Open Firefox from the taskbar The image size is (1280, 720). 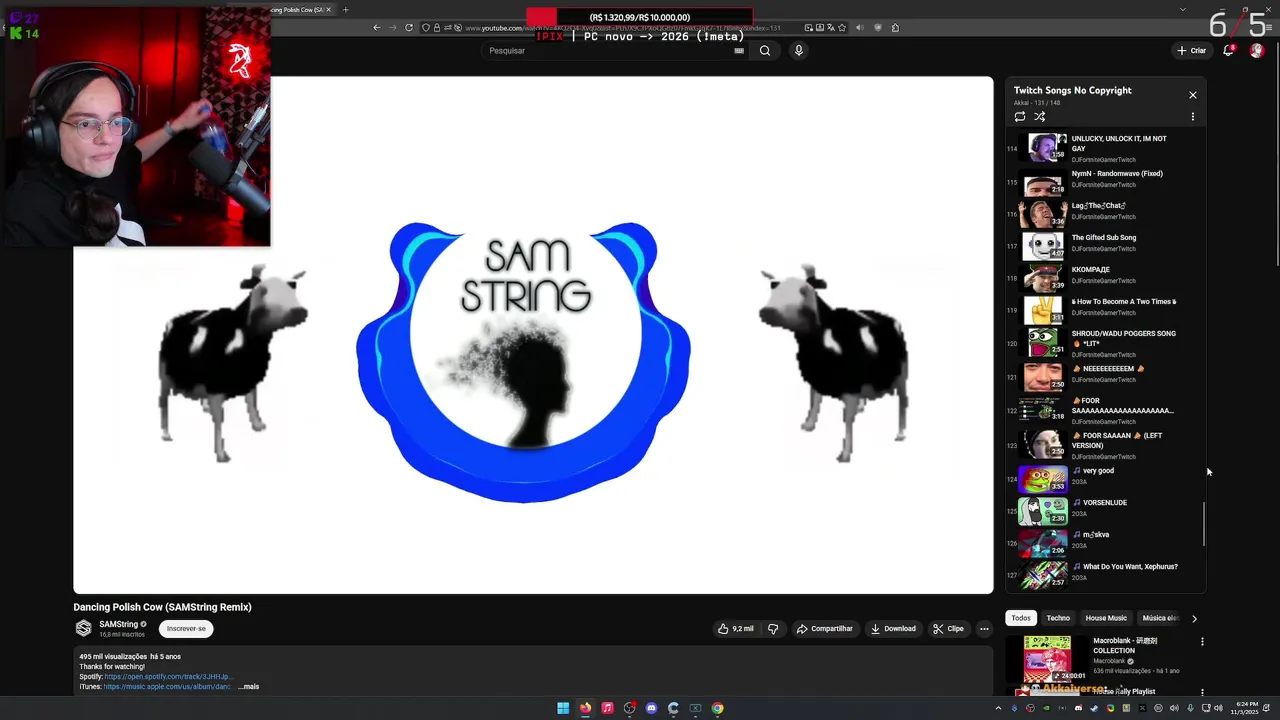point(585,708)
